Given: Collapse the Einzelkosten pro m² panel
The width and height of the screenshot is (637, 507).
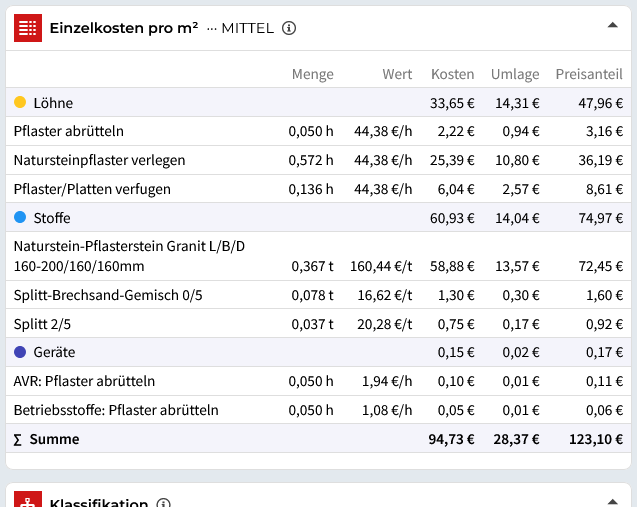Looking at the screenshot, I should point(612,27).
